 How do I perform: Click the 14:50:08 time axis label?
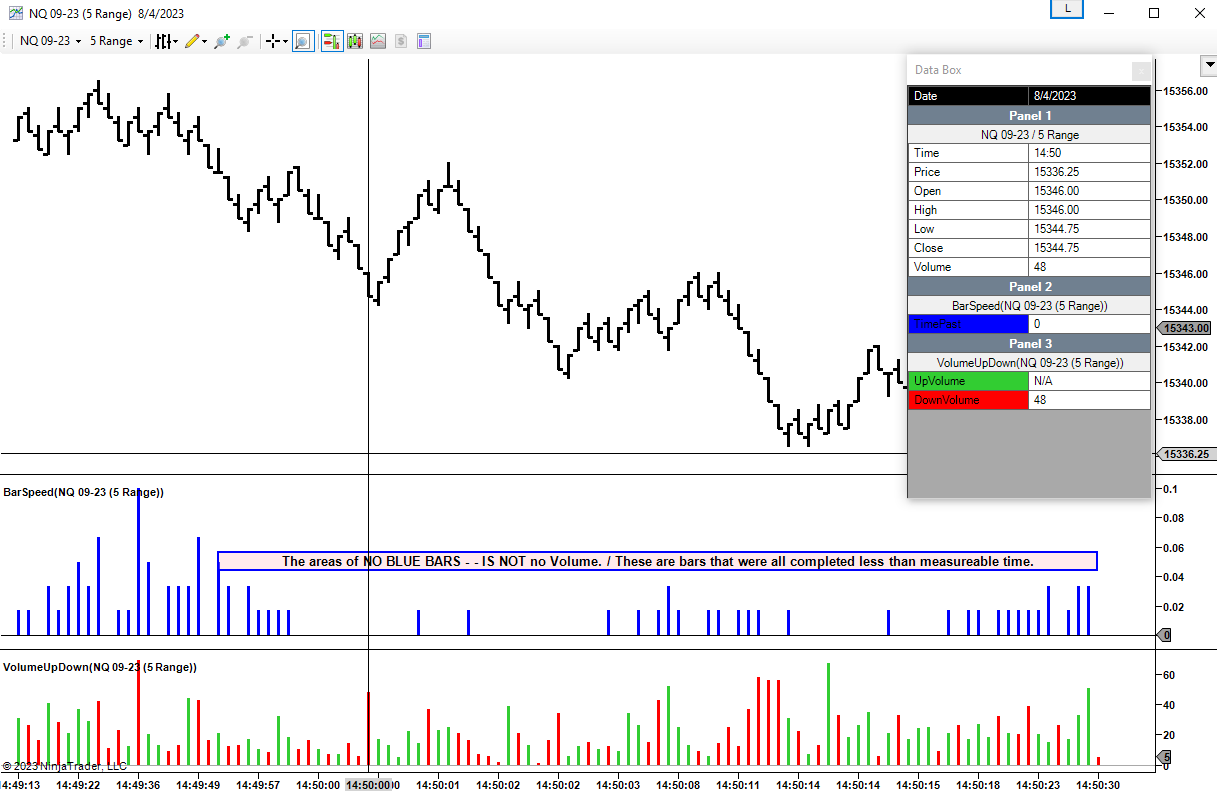678,785
